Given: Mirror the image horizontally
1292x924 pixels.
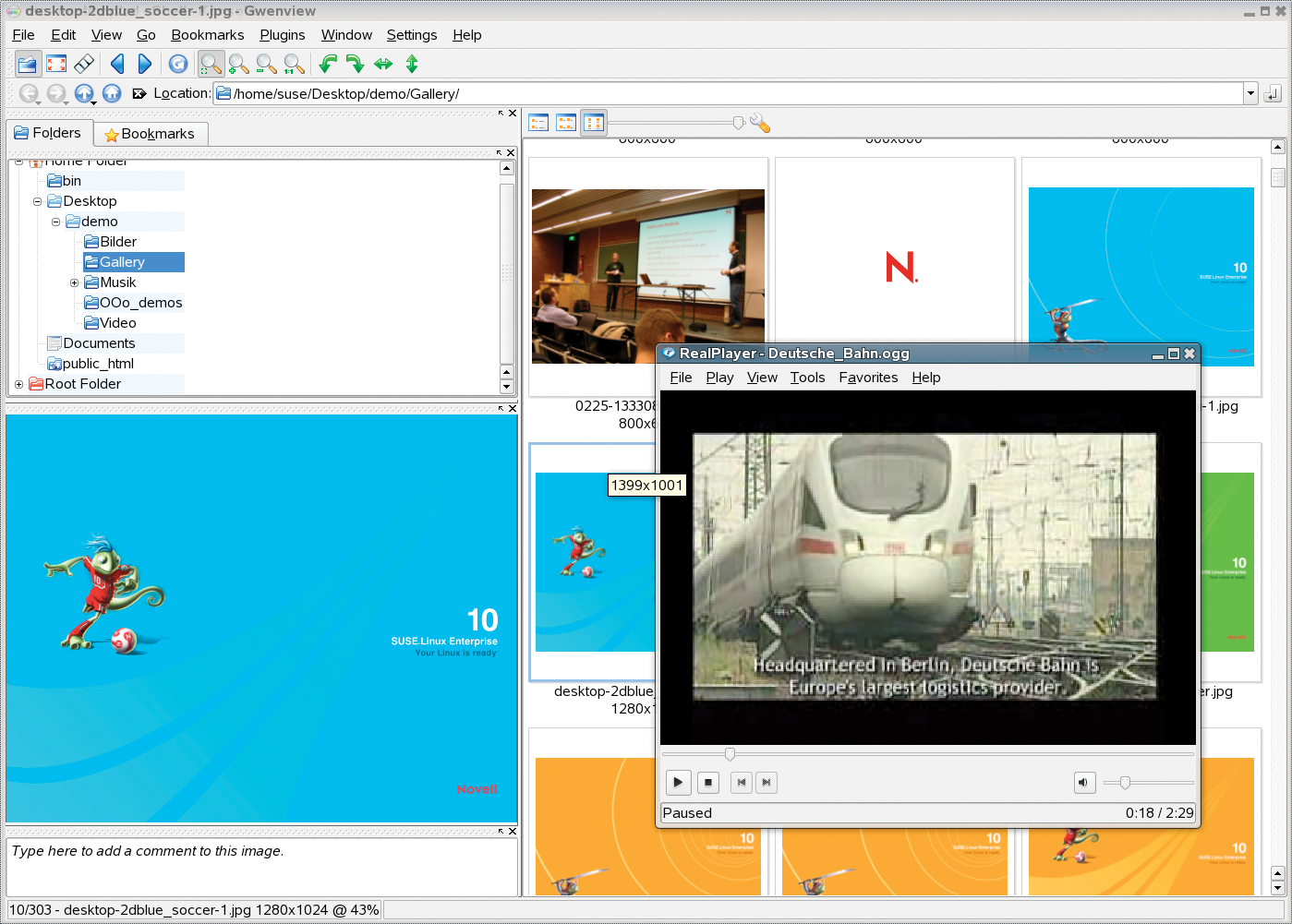Looking at the screenshot, I should coord(383,64).
